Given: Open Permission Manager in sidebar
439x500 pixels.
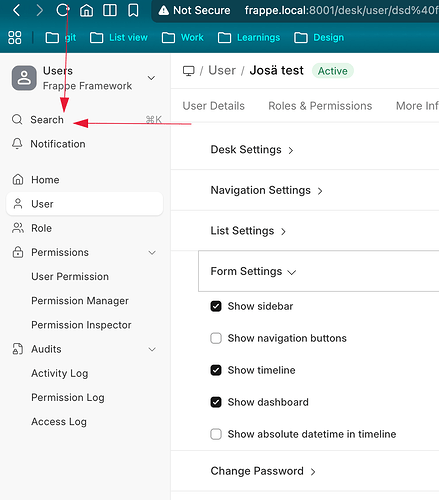Looking at the screenshot, I should pyautogui.click(x=80, y=301).
